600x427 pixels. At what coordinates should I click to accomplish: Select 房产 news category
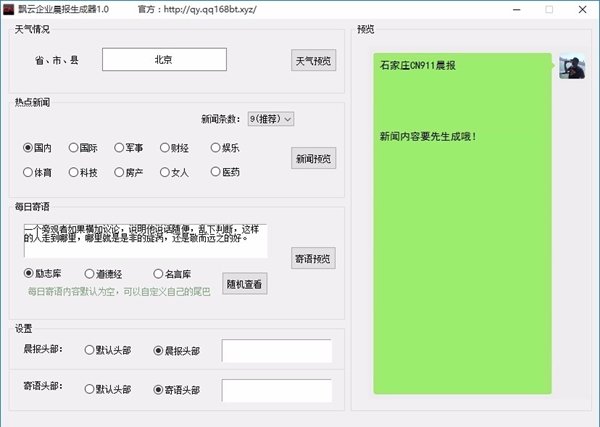click(129, 172)
